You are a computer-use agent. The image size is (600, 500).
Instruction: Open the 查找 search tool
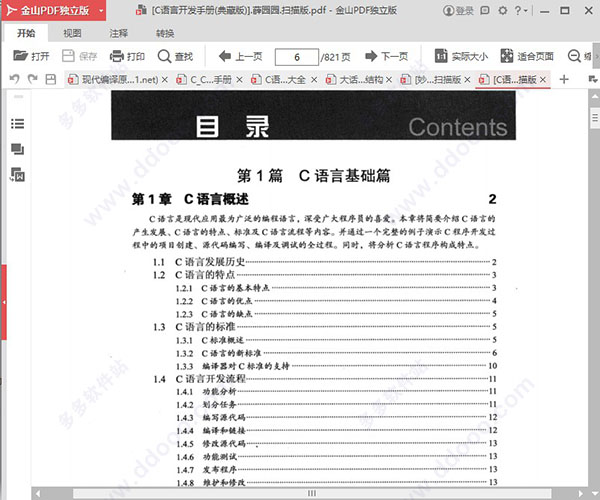coord(175,57)
